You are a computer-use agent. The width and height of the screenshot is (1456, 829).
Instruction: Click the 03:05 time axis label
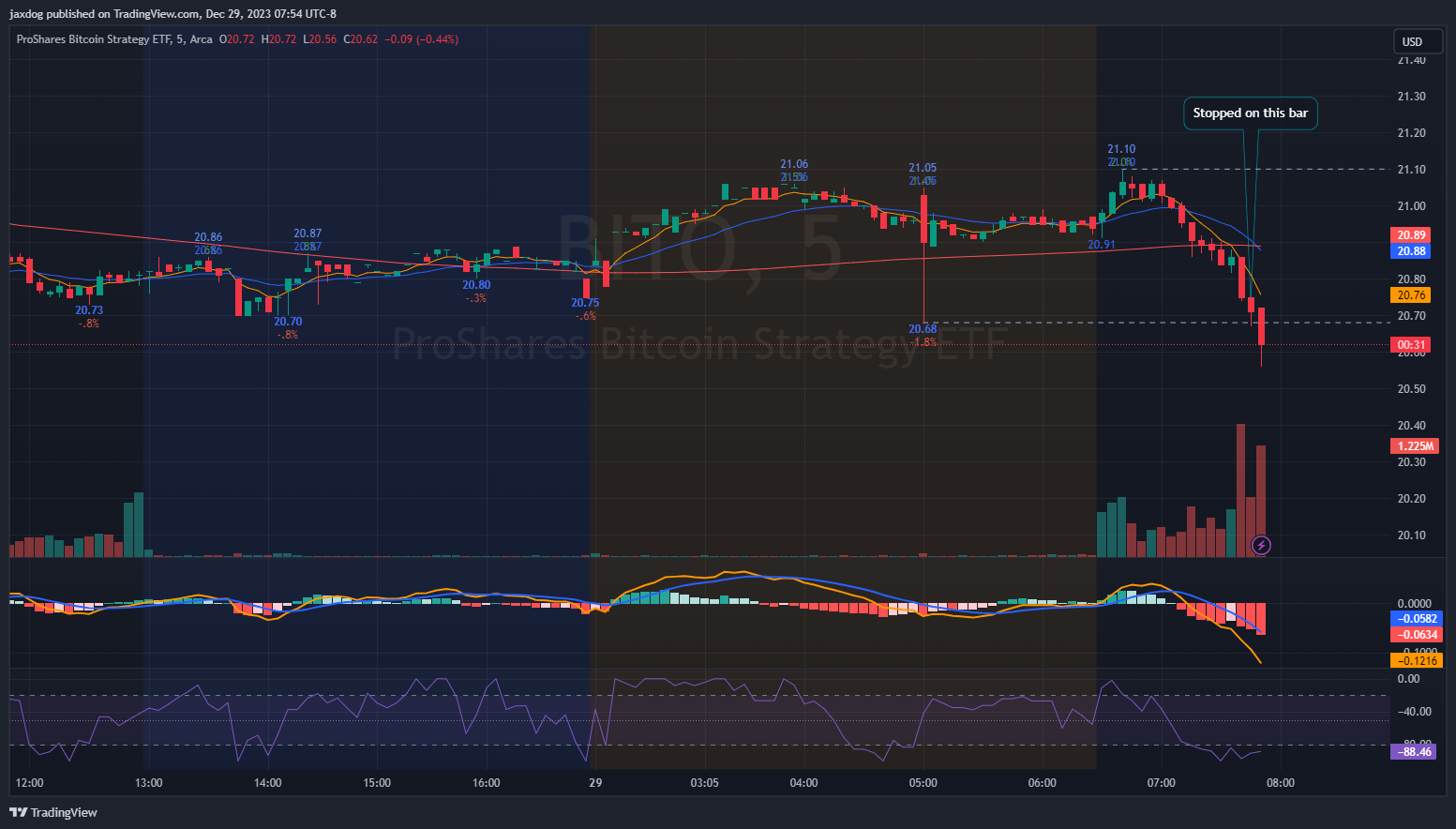(x=704, y=783)
